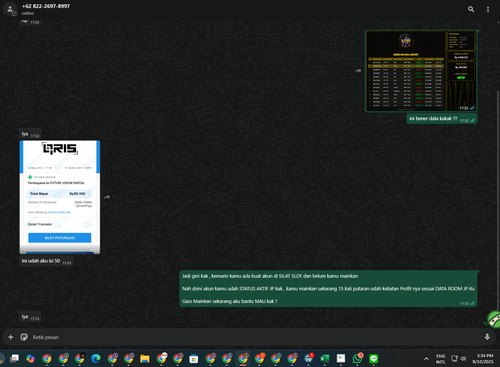
Task: Open Microsoft Store from the taskbar
Action: click(194, 358)
